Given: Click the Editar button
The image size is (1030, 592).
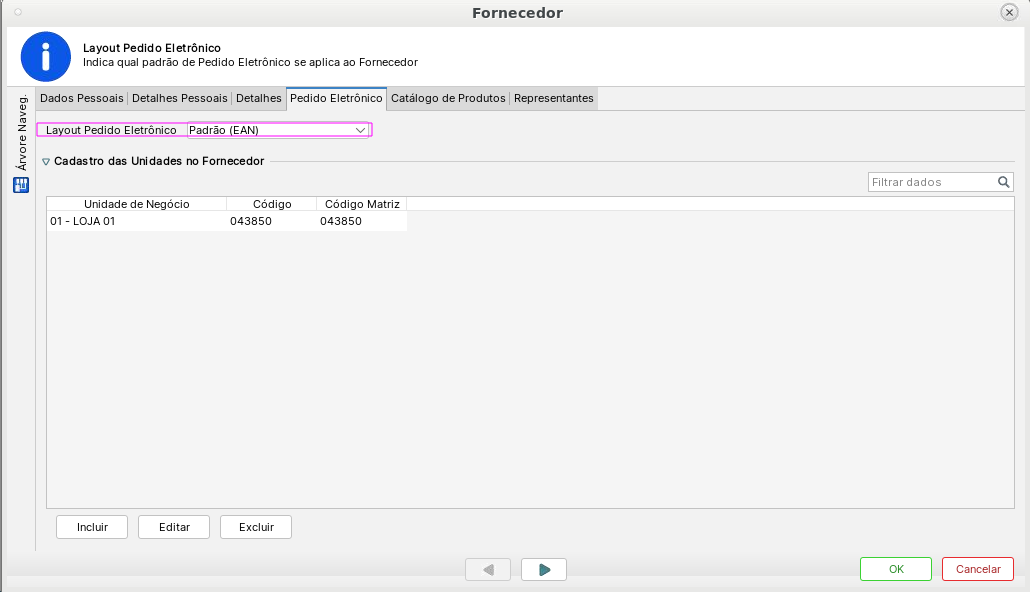Looking at the screenshot, I should 174,527.
